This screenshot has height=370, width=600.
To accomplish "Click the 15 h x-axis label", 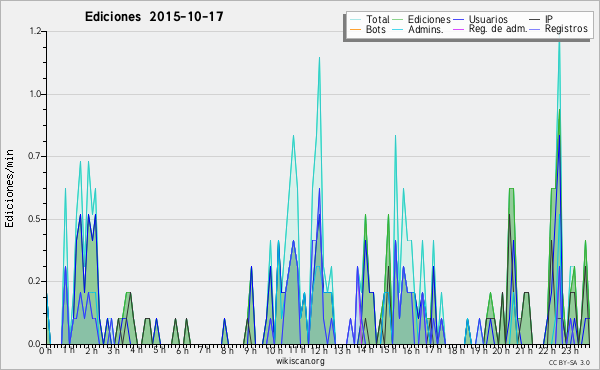I will coord(388,350).
